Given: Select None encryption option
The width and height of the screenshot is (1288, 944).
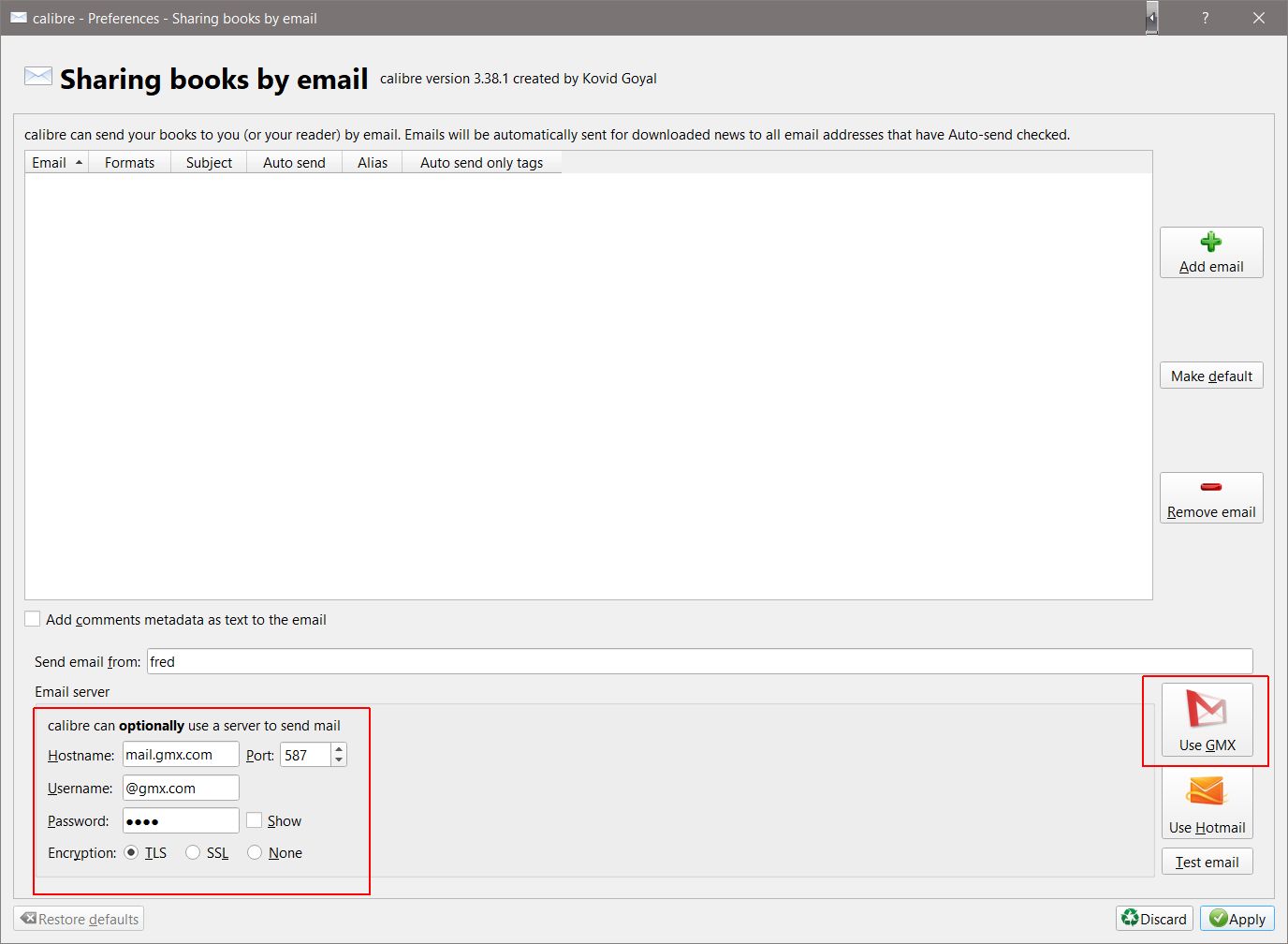Looking at the screenshot, I should click(x=255, y=852).
